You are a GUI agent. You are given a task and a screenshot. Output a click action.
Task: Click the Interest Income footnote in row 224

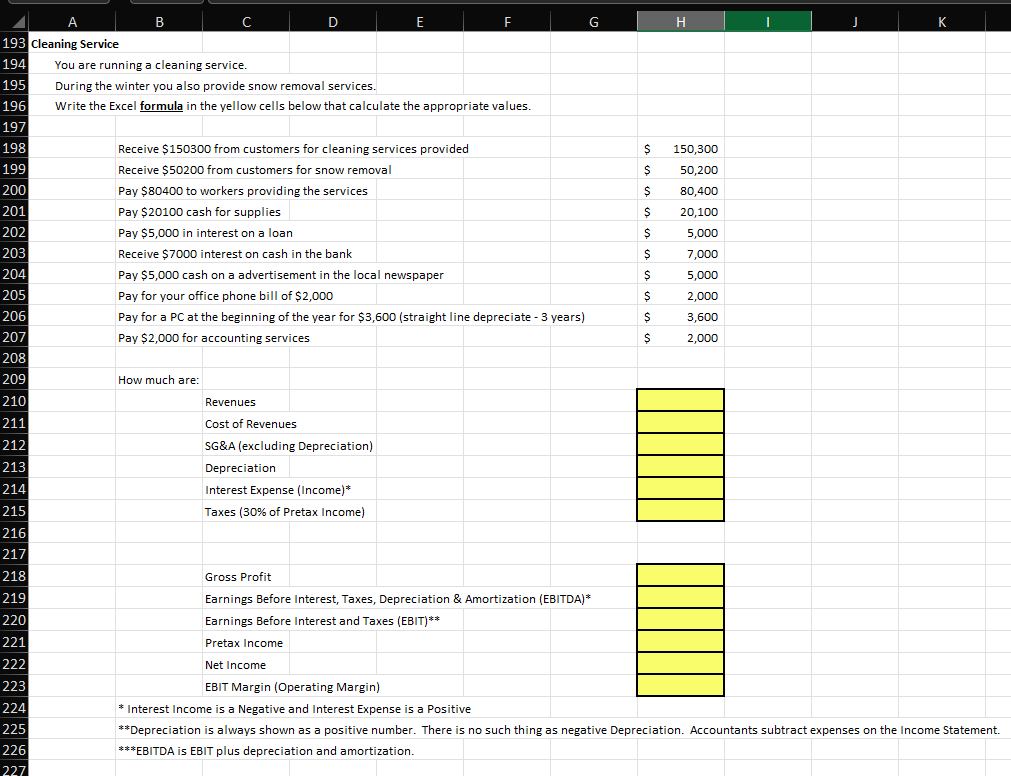[x=295, y=709]
